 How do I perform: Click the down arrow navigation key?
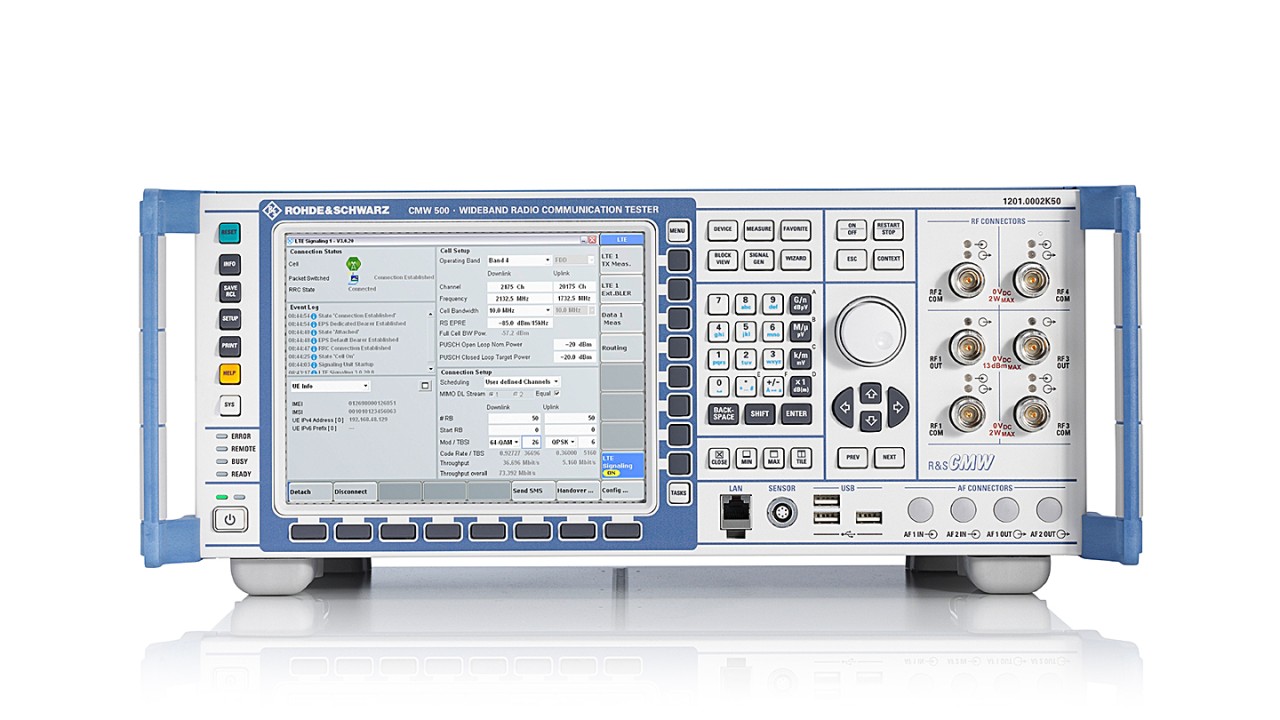870,421
